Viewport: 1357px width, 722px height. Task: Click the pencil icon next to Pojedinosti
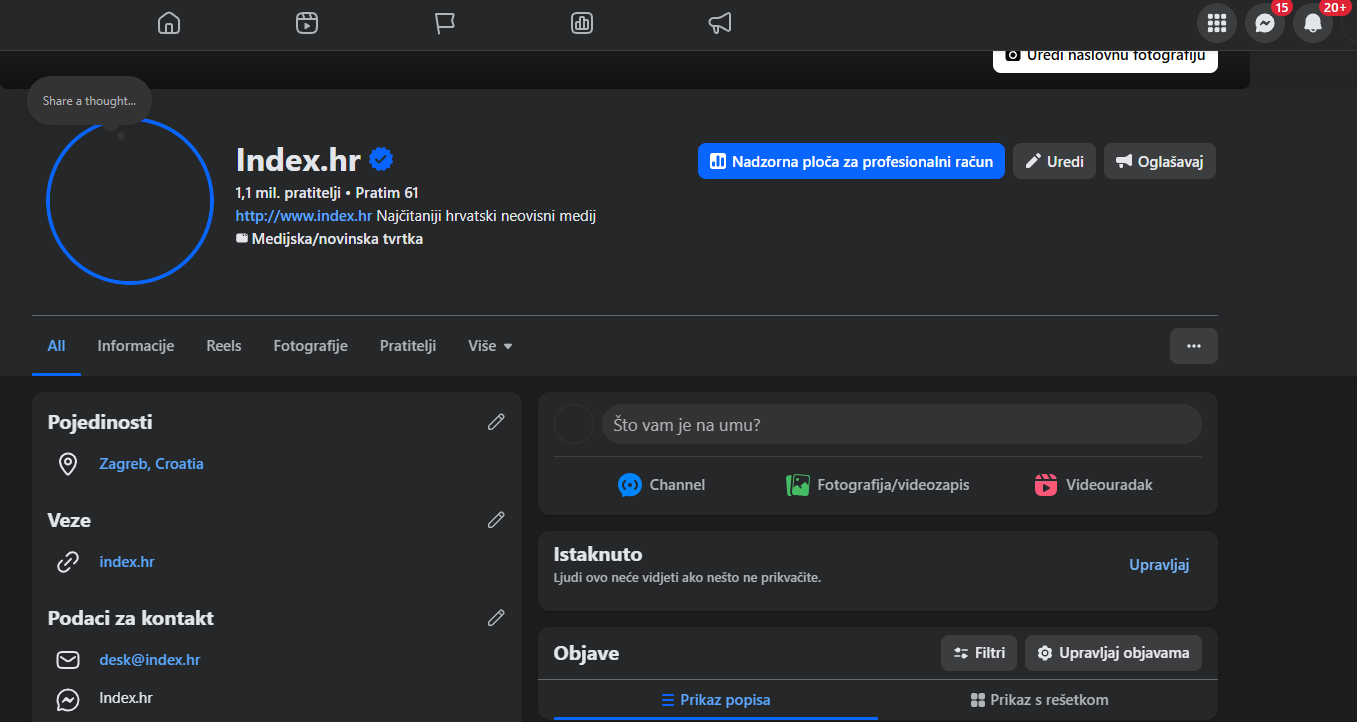tap(496, 422)
